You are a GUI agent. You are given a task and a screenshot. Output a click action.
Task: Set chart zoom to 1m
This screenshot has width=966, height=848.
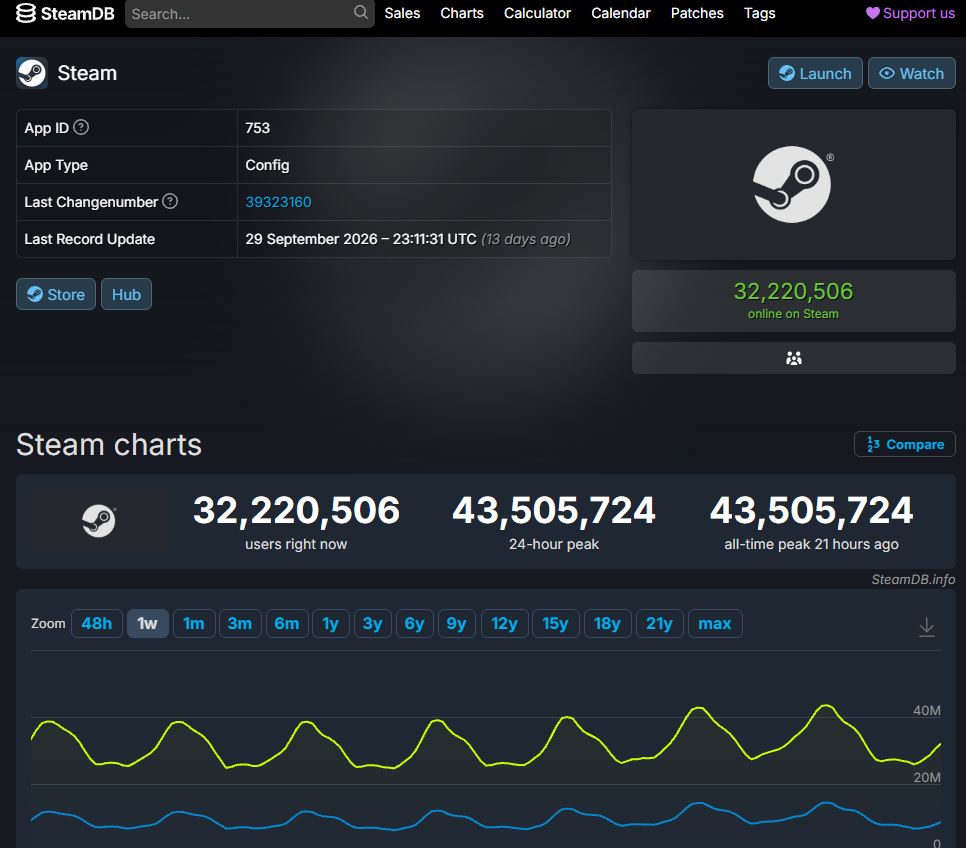click(194, 624)
